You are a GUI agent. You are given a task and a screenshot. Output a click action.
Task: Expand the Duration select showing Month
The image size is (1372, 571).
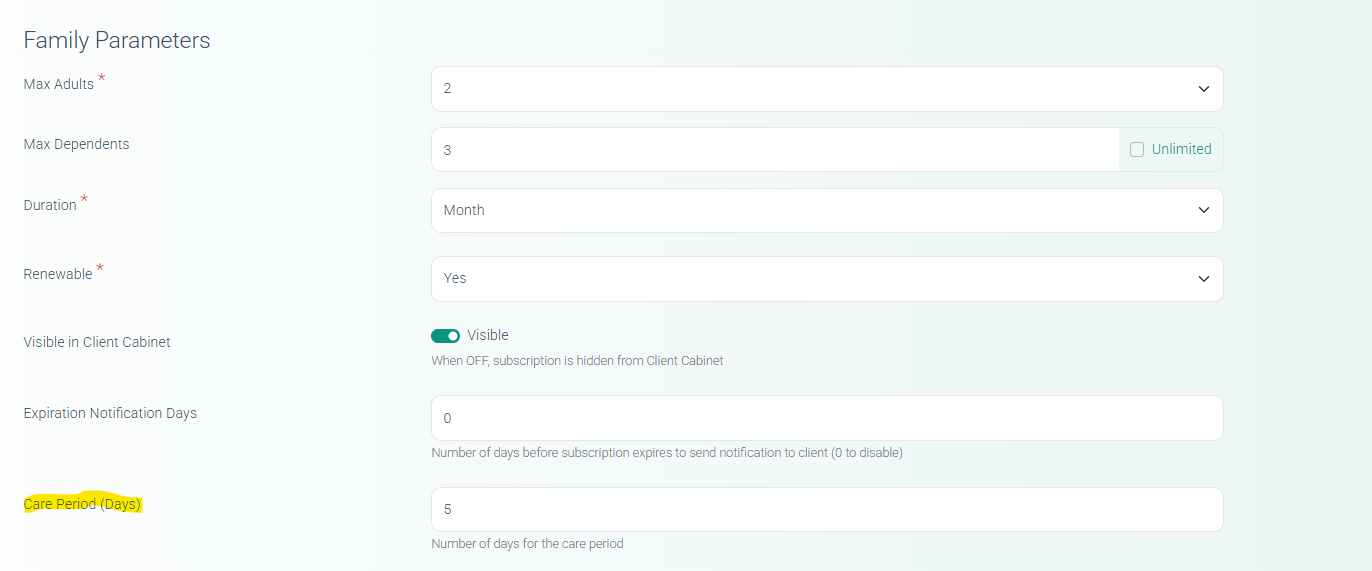(800, 210)
